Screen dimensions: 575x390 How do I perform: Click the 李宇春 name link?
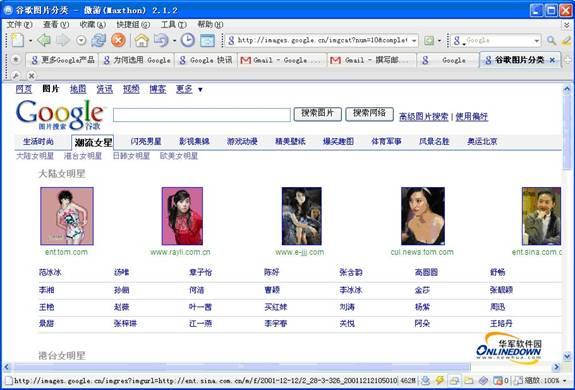pos(276,324)
